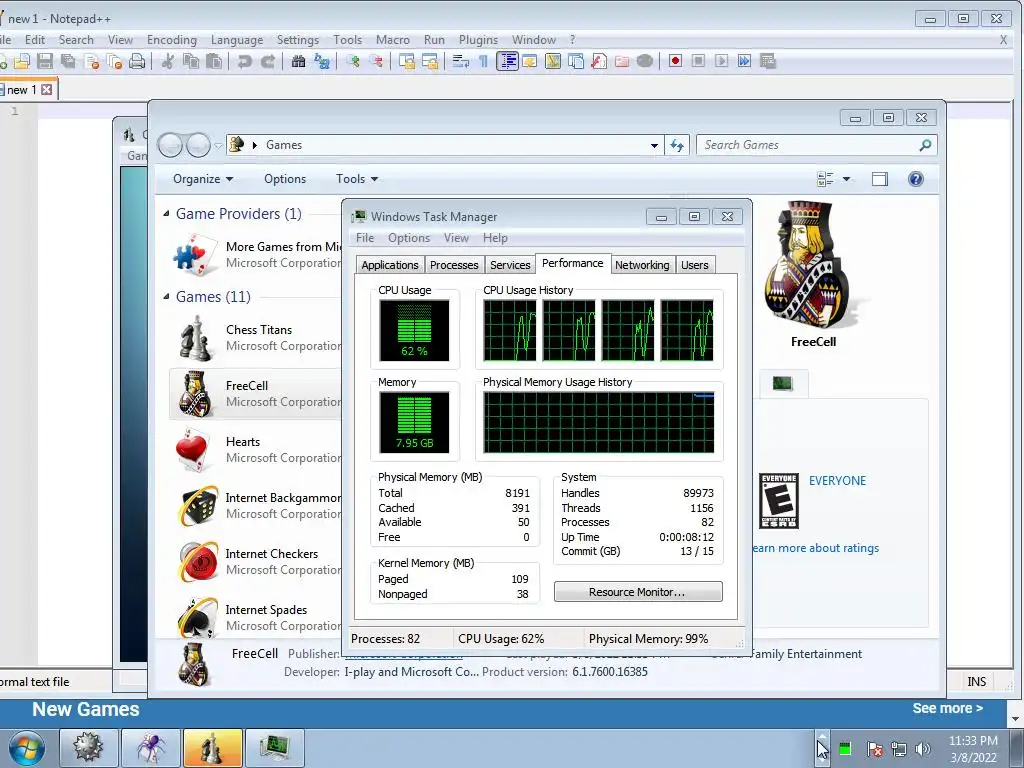Switch to the Users tab

point(694,264)
